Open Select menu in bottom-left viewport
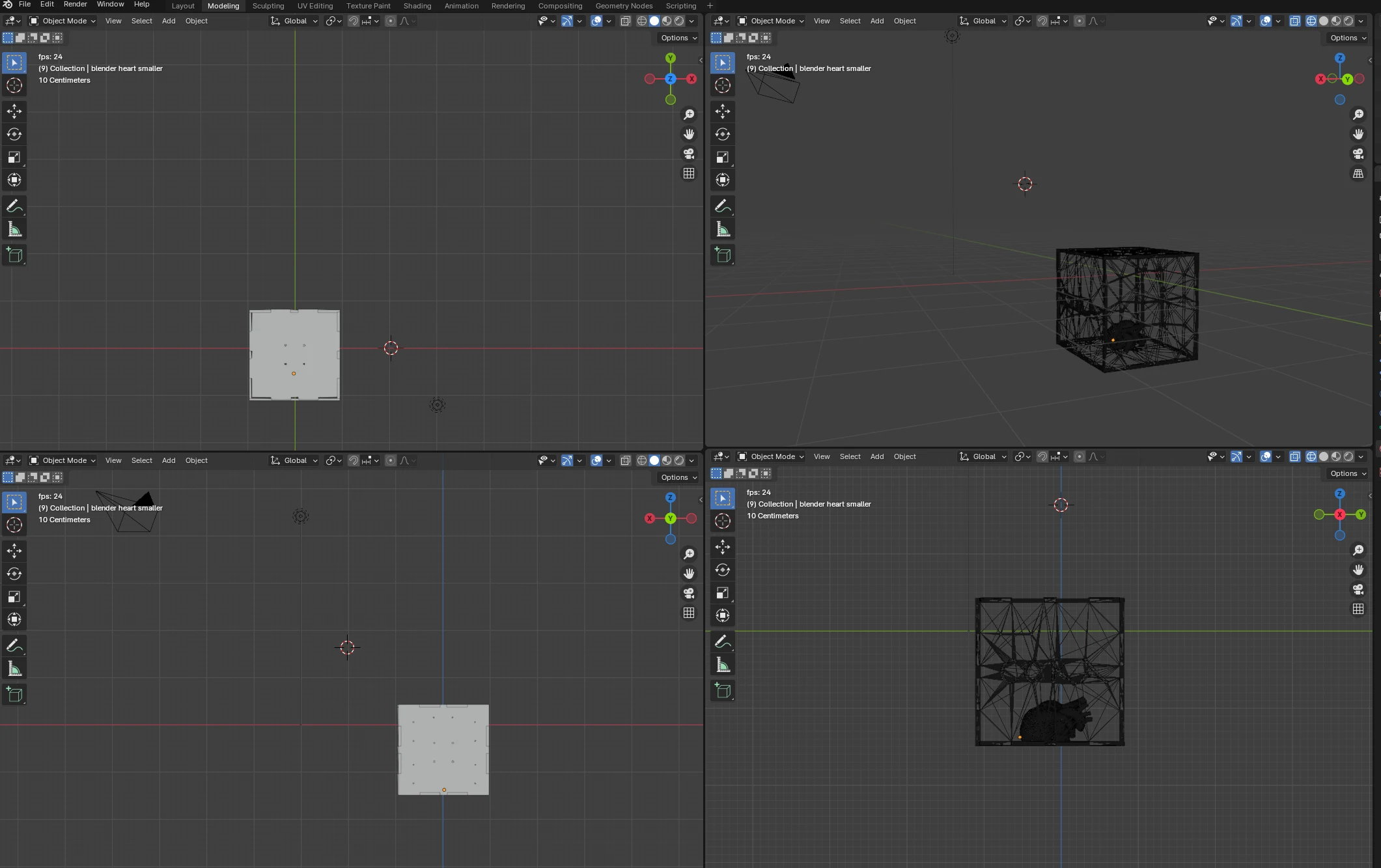The height and width of the screenshot is (868, 1381). (x=141, y=460)
